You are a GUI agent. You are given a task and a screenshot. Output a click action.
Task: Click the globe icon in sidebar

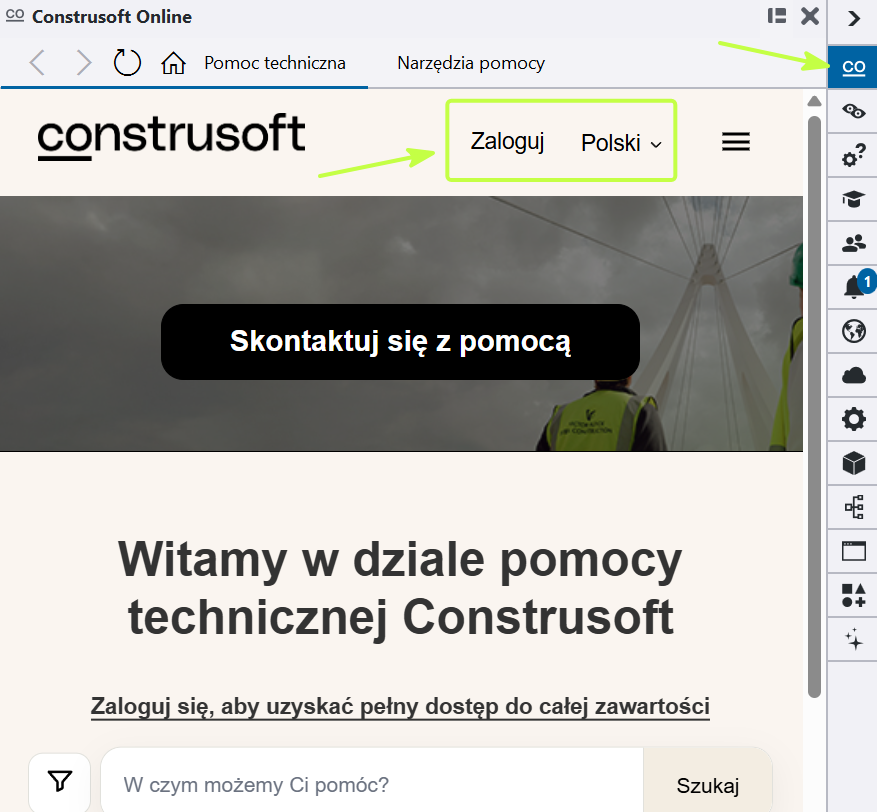[x=853, y=331]
